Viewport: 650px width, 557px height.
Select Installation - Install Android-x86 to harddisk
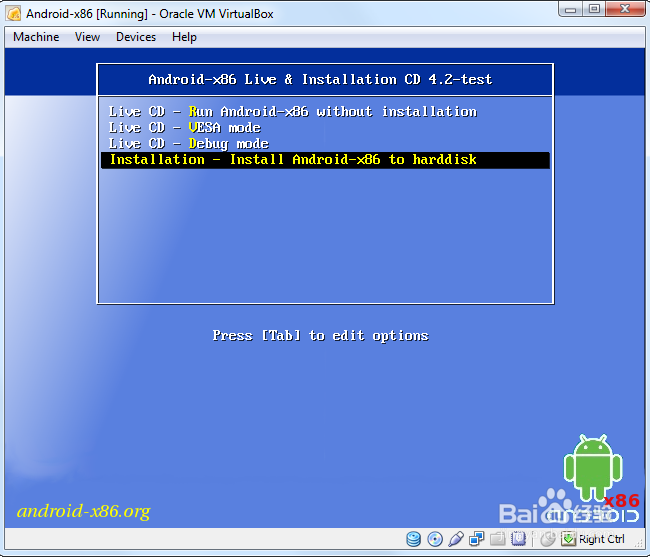[x=325, y=160]
